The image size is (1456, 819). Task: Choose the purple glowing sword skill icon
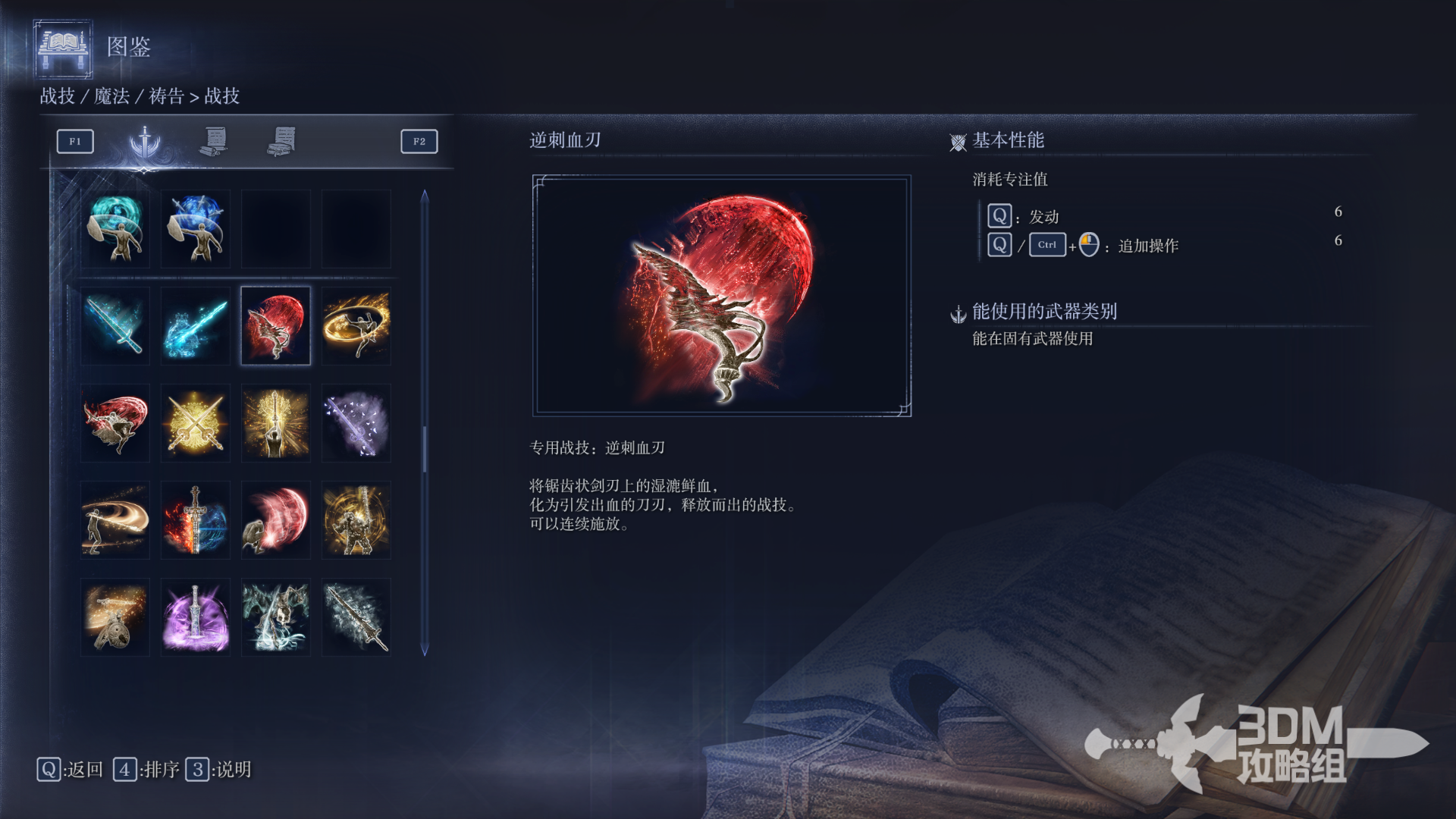(196, 617)
